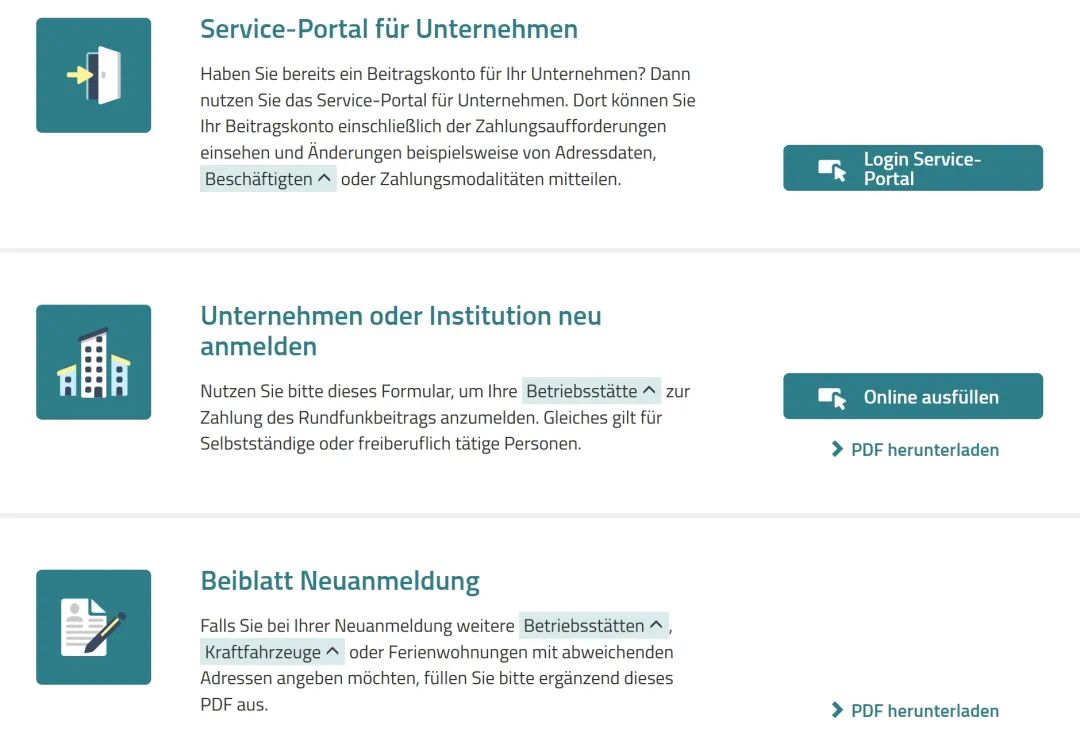Click the door login icon tile
Image resolution: width=1080 pixels, height=756 pixels.
(x=93, y=75)
